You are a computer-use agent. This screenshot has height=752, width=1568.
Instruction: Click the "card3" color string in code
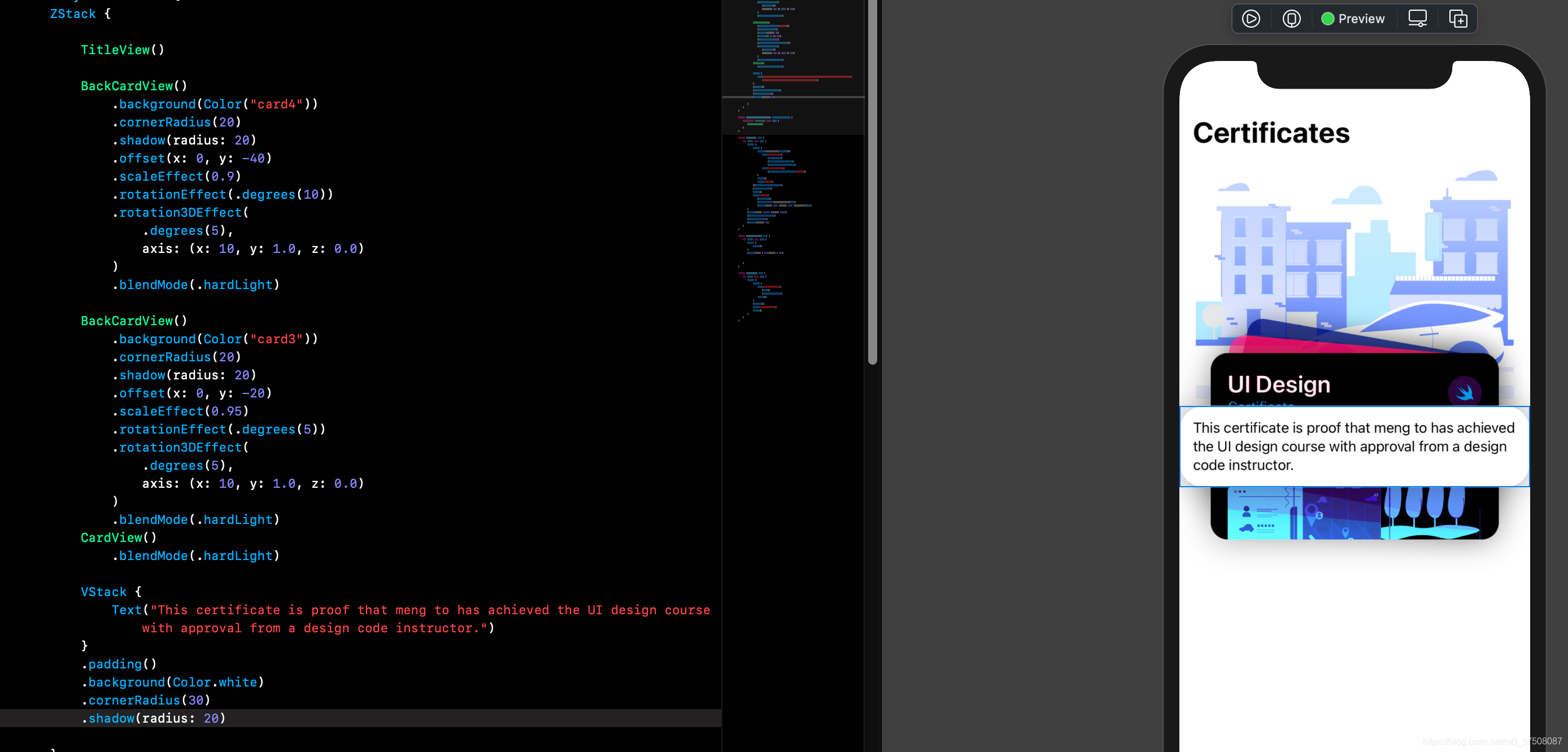pos(276,339)
